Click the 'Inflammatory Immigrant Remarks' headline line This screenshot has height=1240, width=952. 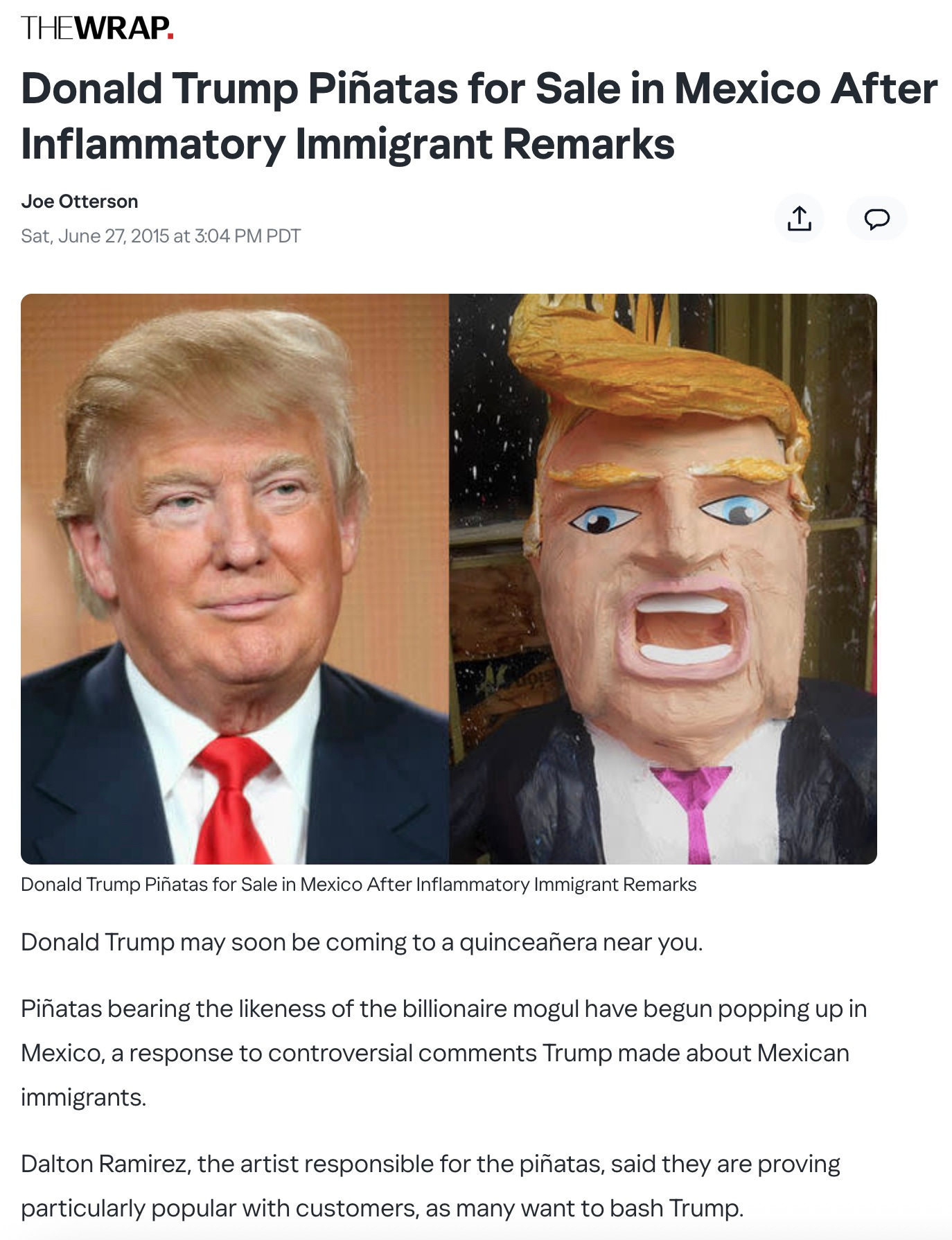tap(348, 144)
